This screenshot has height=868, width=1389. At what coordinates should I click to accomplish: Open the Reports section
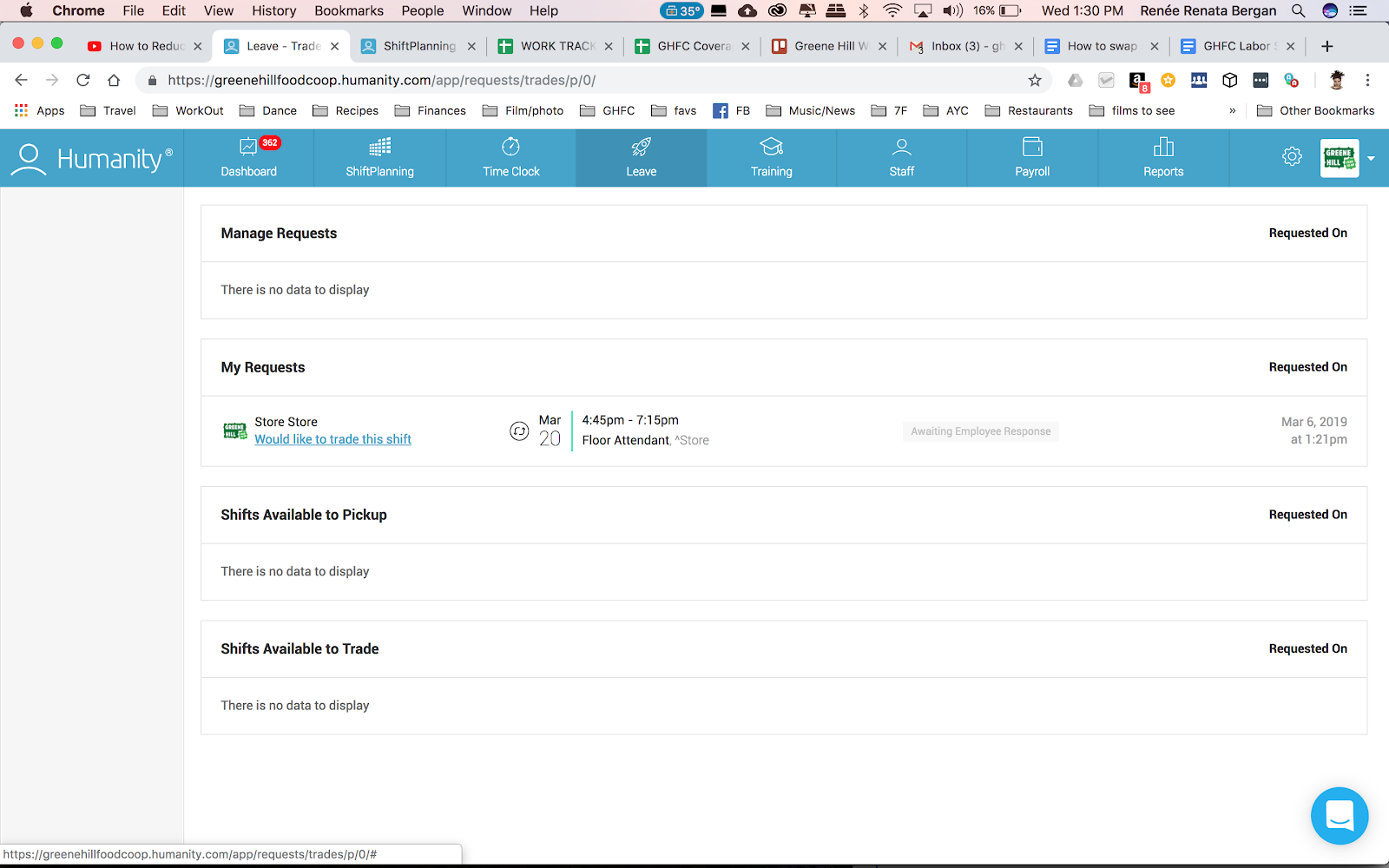(x=1163, y=158)
